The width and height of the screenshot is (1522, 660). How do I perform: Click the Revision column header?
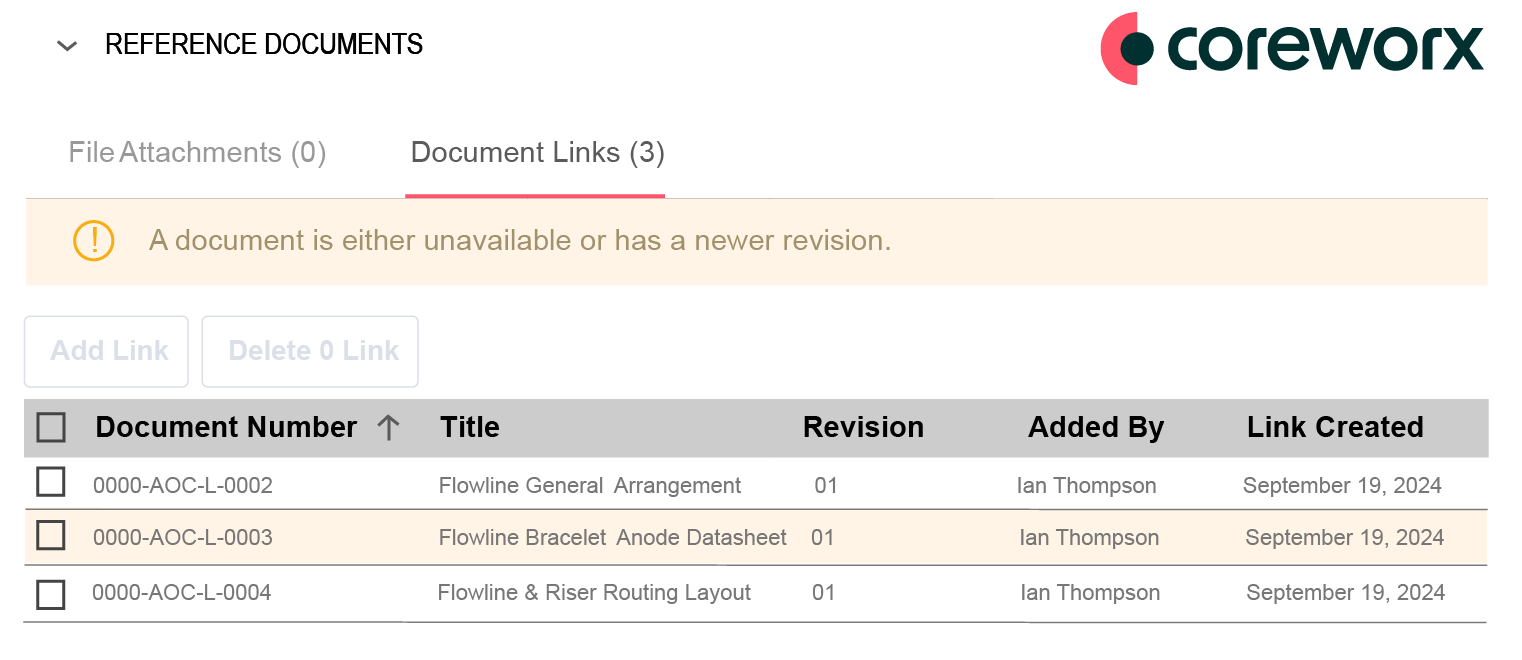[863, 427]
